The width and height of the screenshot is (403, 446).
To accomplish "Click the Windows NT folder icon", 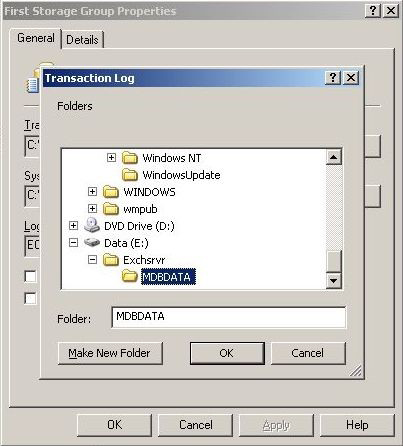I will click(130, 158).
